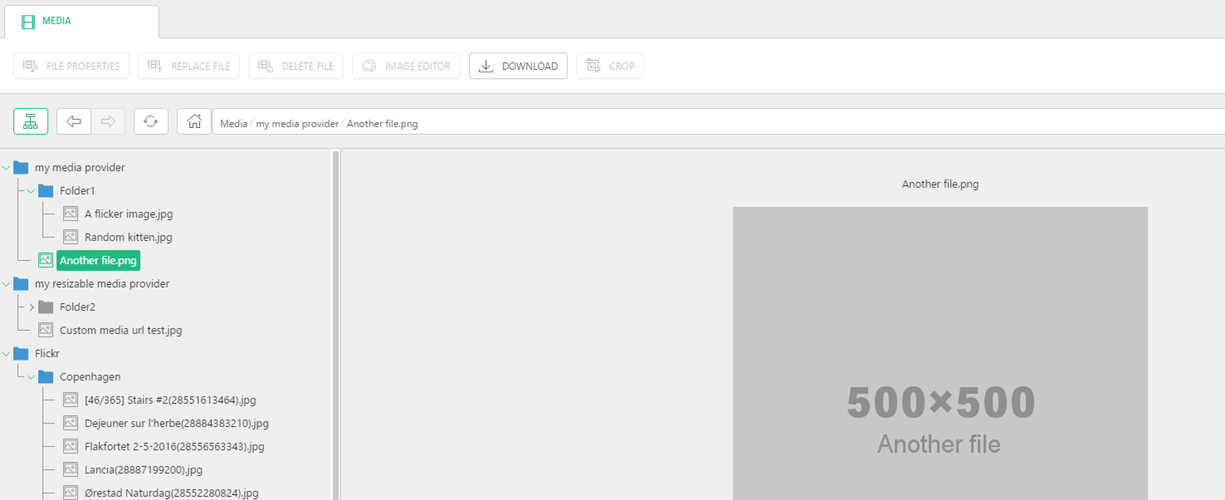Image resolution: width=1225 pixels, height=500 pixels.
Task: Go to the media home folder
Action: 194,121
